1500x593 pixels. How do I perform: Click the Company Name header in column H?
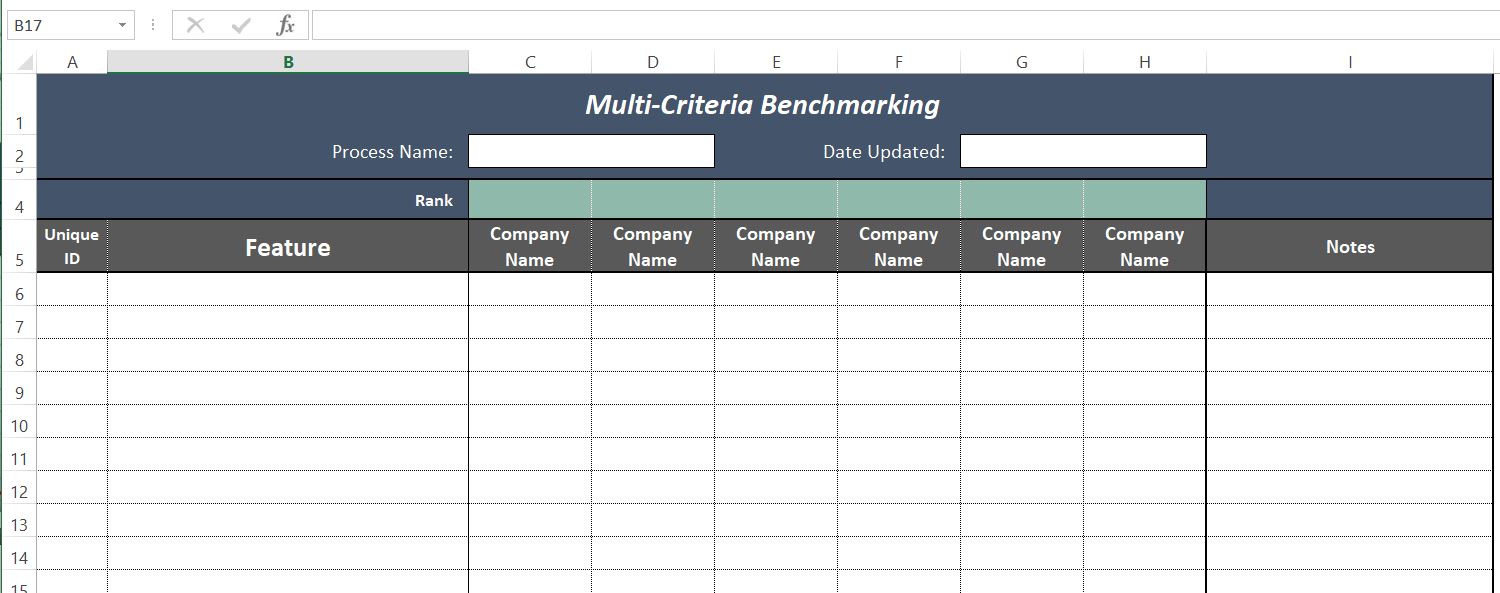[1145, 247]
